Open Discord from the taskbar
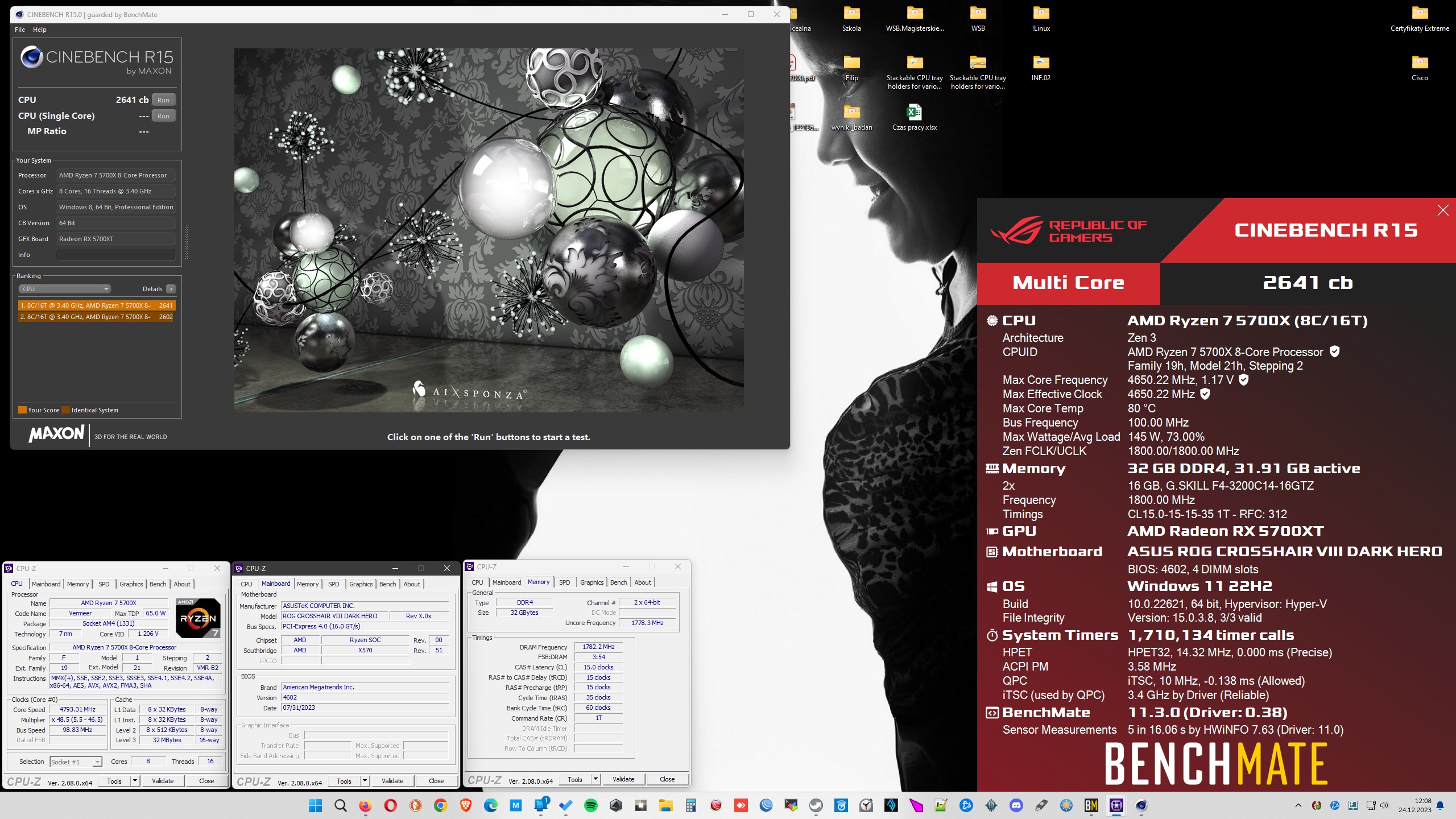 pos(1016,805)
